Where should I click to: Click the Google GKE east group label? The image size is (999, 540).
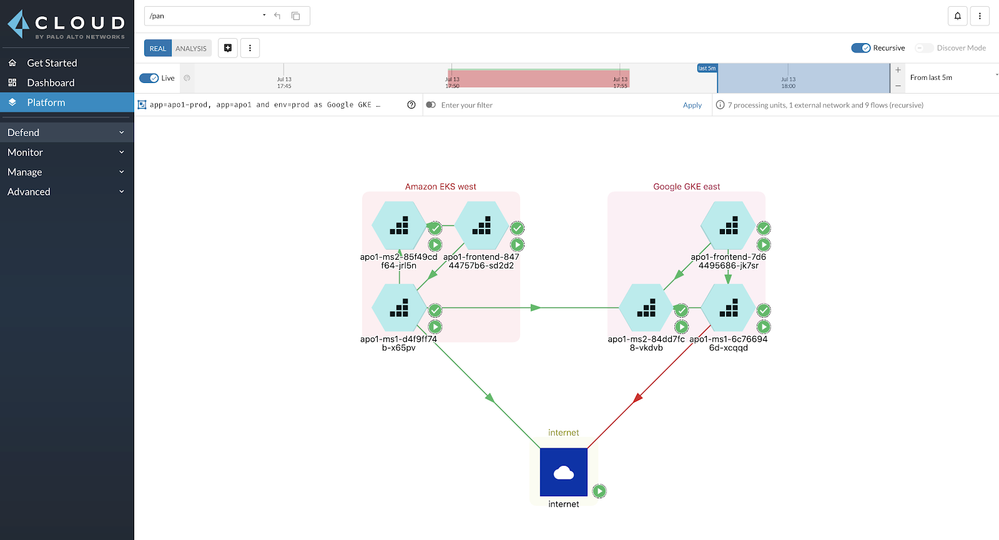tap(686, 187)
